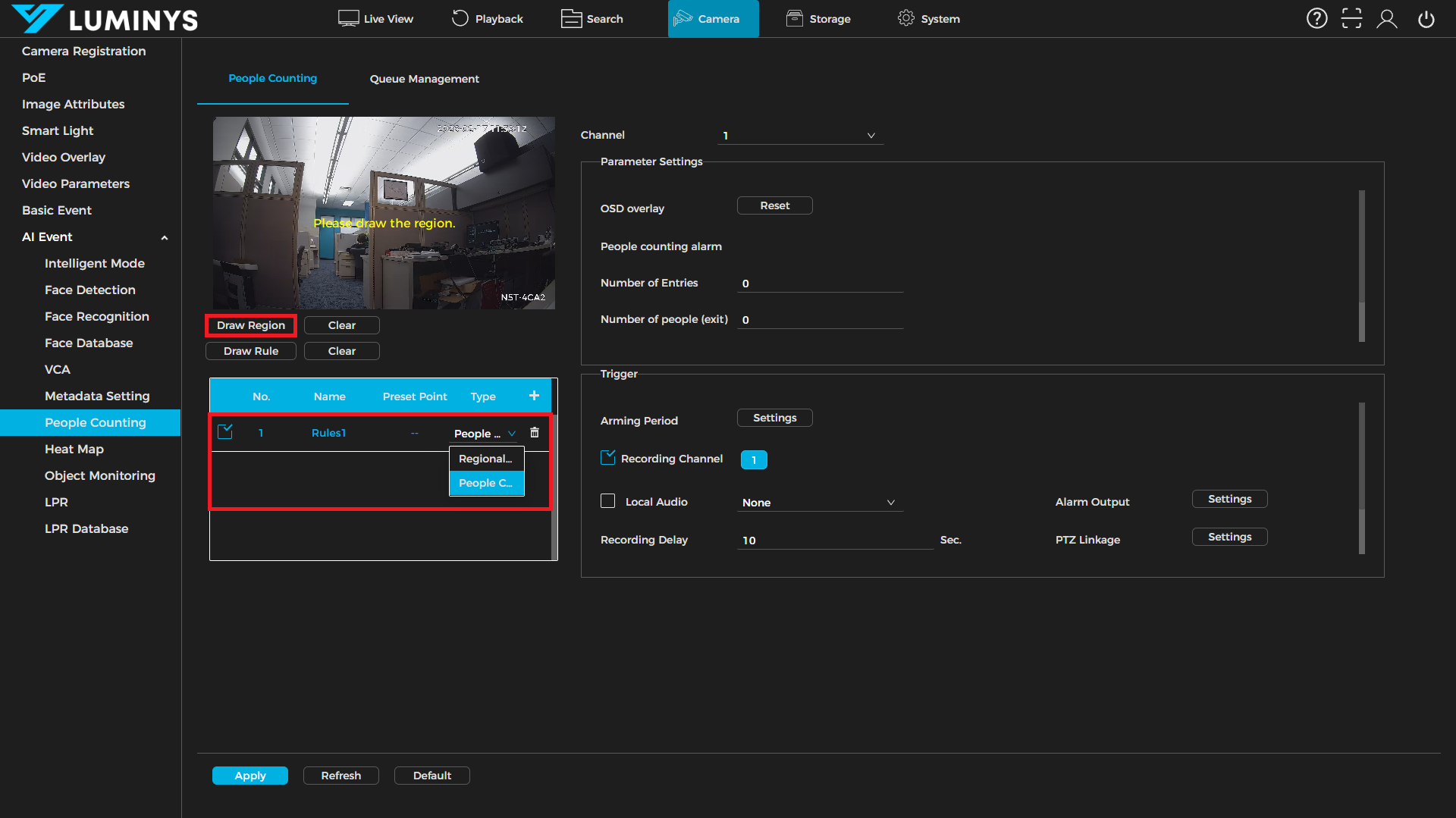
Task: Collapse the AI Event sidebar group
Action: pos(164,237)
